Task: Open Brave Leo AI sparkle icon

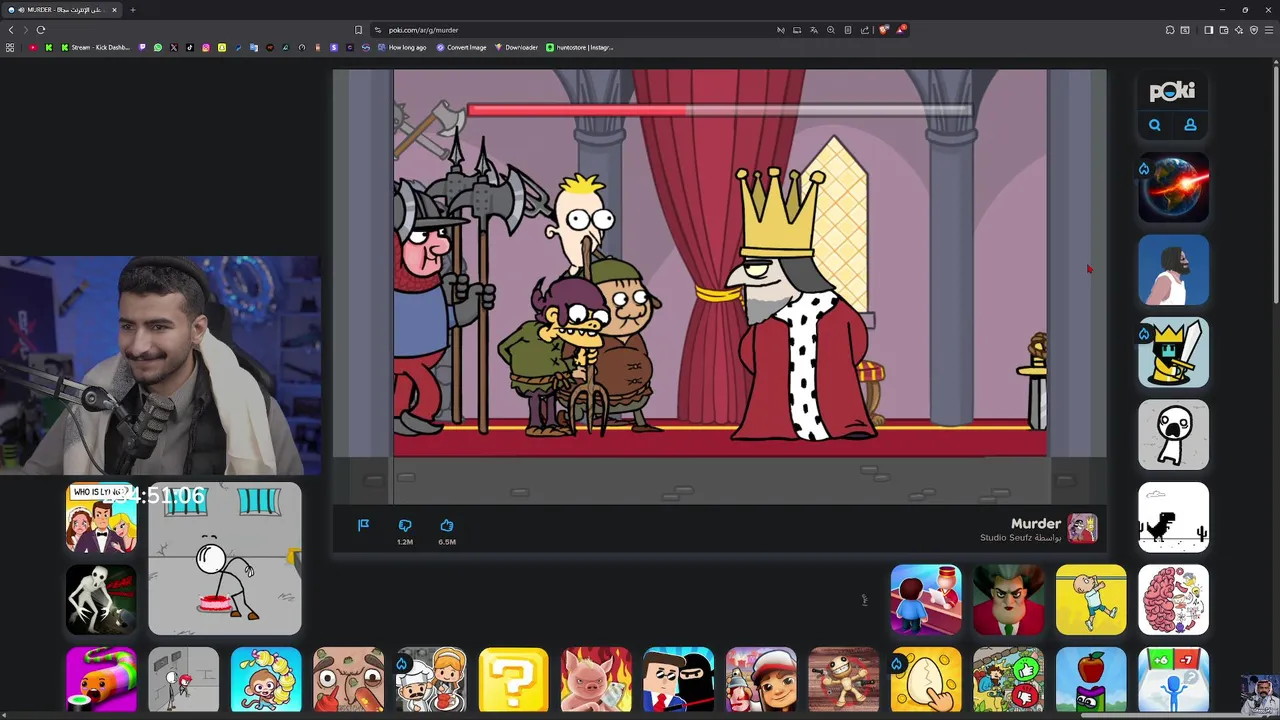Action: tap(1238, 30)
